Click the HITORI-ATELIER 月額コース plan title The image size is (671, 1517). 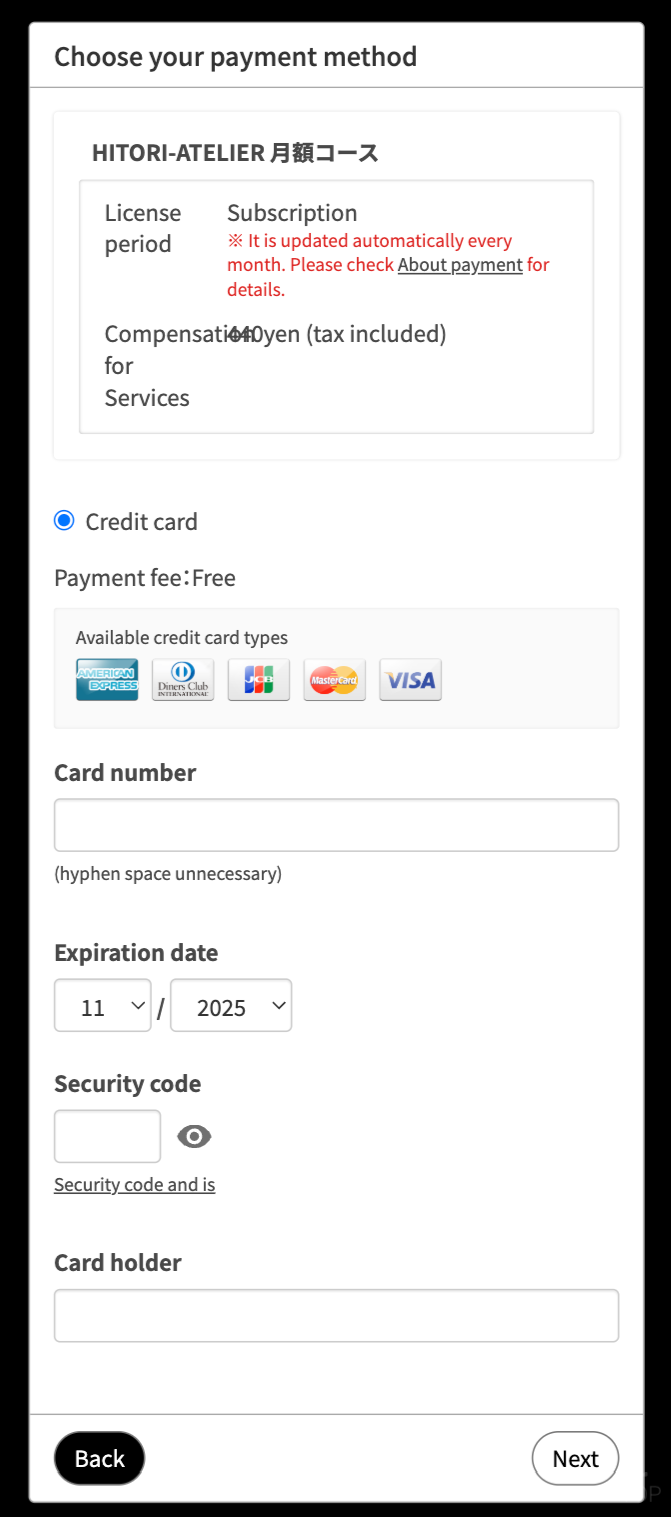pos(235,153)
